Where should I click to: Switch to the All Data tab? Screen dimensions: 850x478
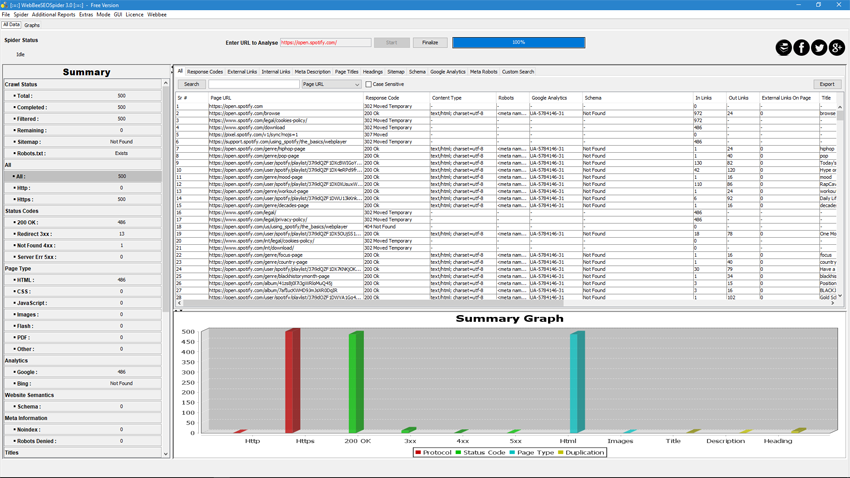click(x=11, y=25)
